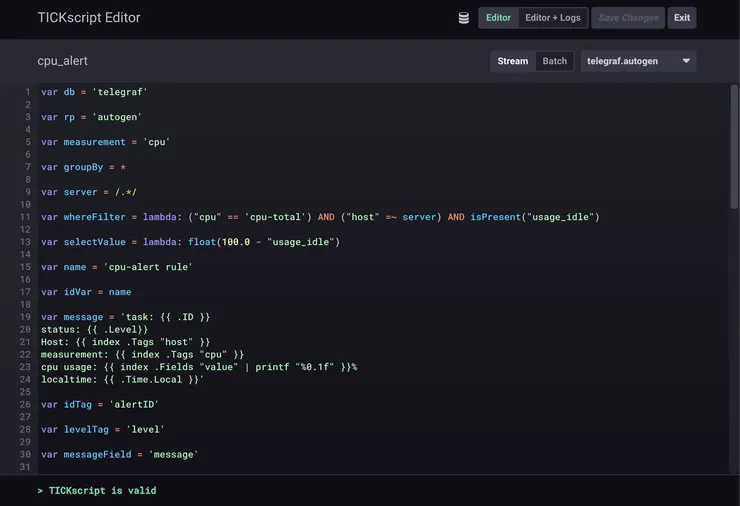Click line number 30 in the gutter
The height and width of the screenshot is (506, 740).
tap(25, 454)
